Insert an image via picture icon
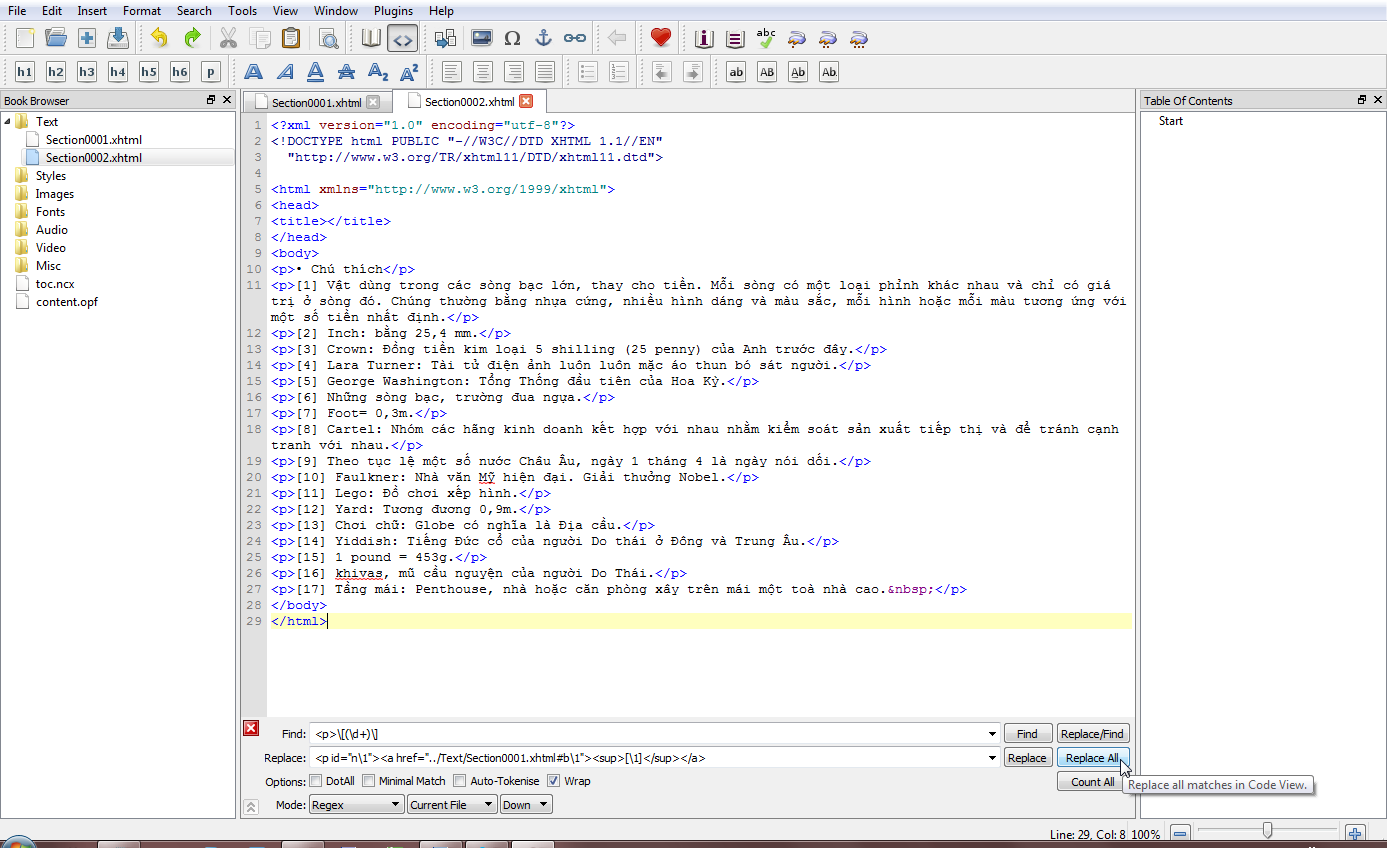The image size is (1387, 848). tap(481, 38)
